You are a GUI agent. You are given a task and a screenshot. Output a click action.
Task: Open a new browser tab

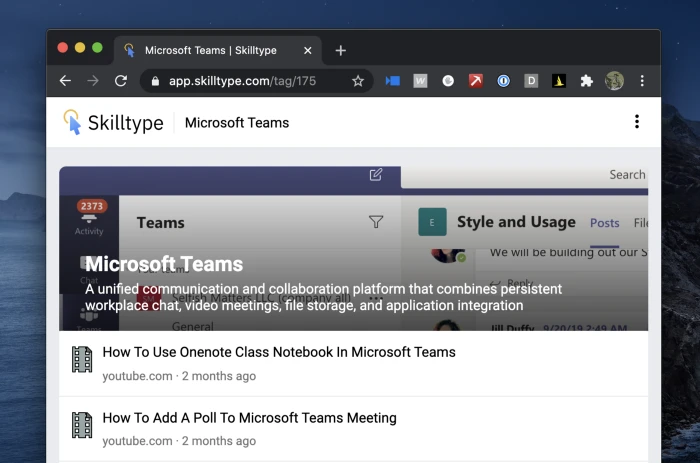coord(340,50)
